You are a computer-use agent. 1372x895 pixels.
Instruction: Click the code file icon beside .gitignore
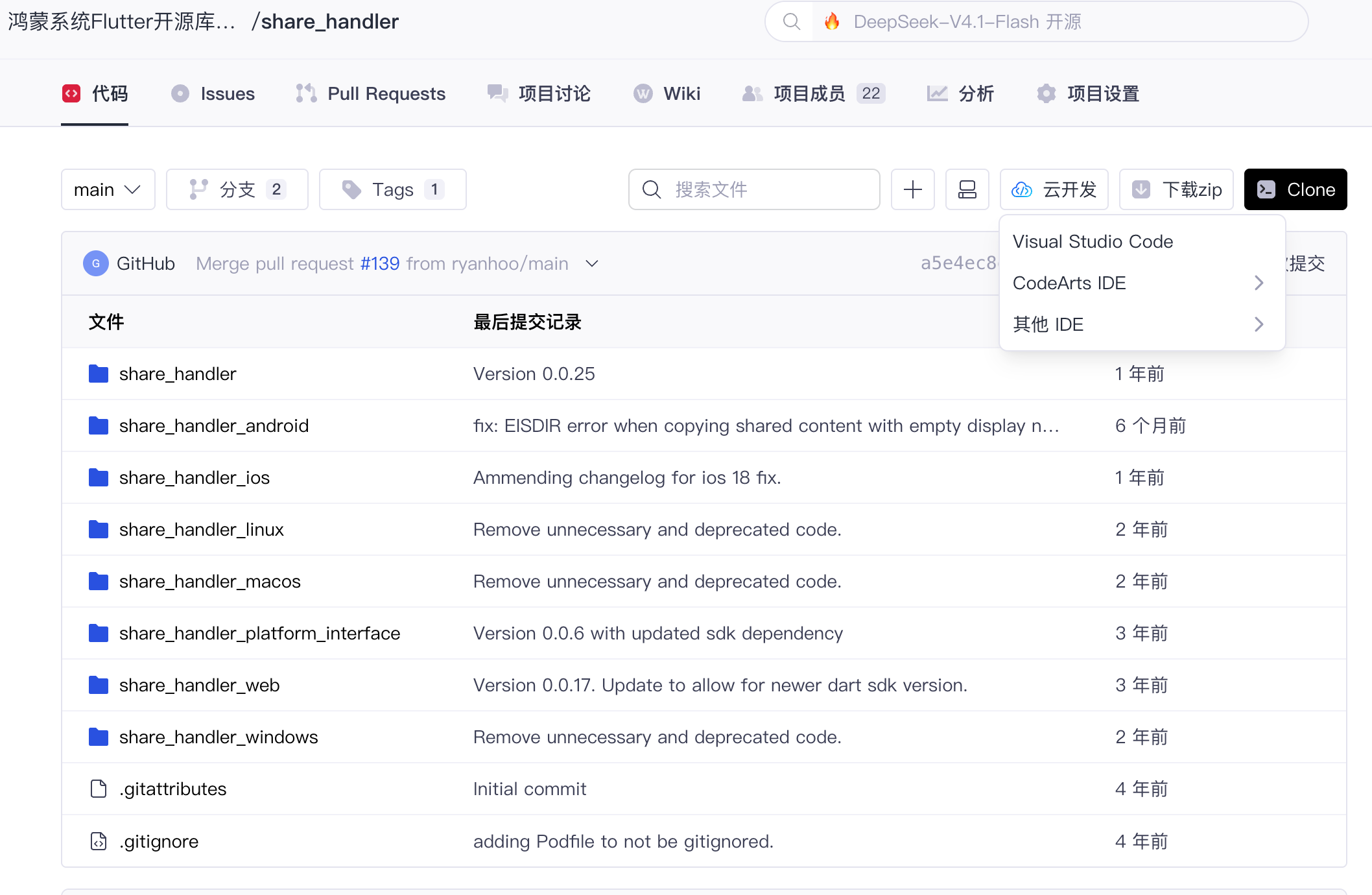[x=99, y=841]
